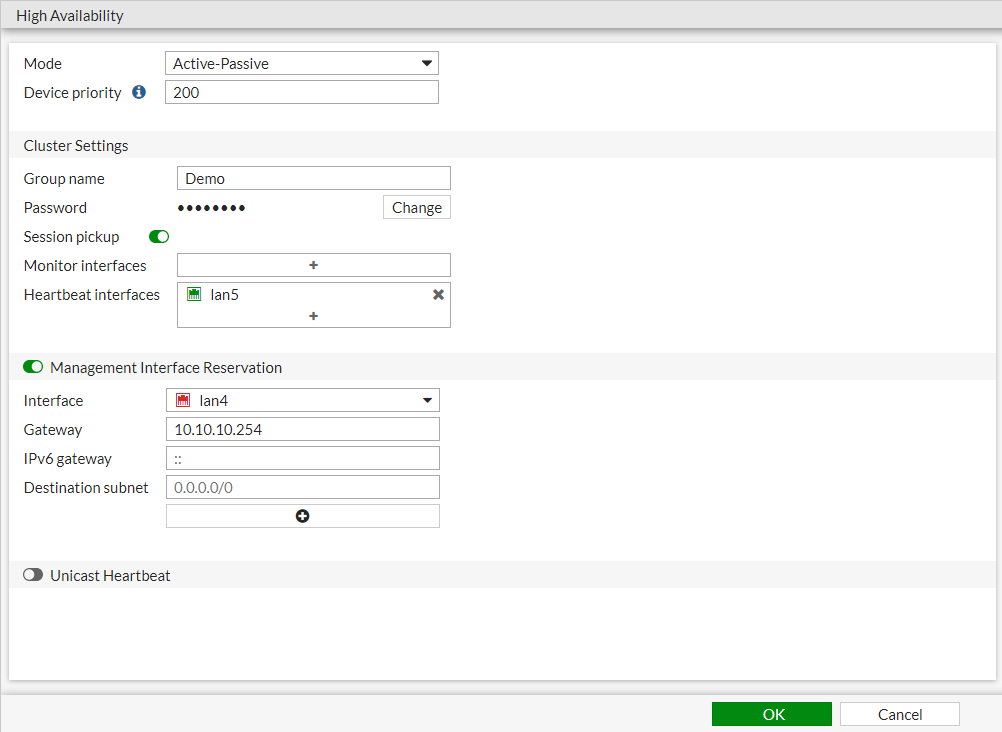Click the Destination subnet field
Viewport: 1002px width, 732px height.
(x=302, y=487)
